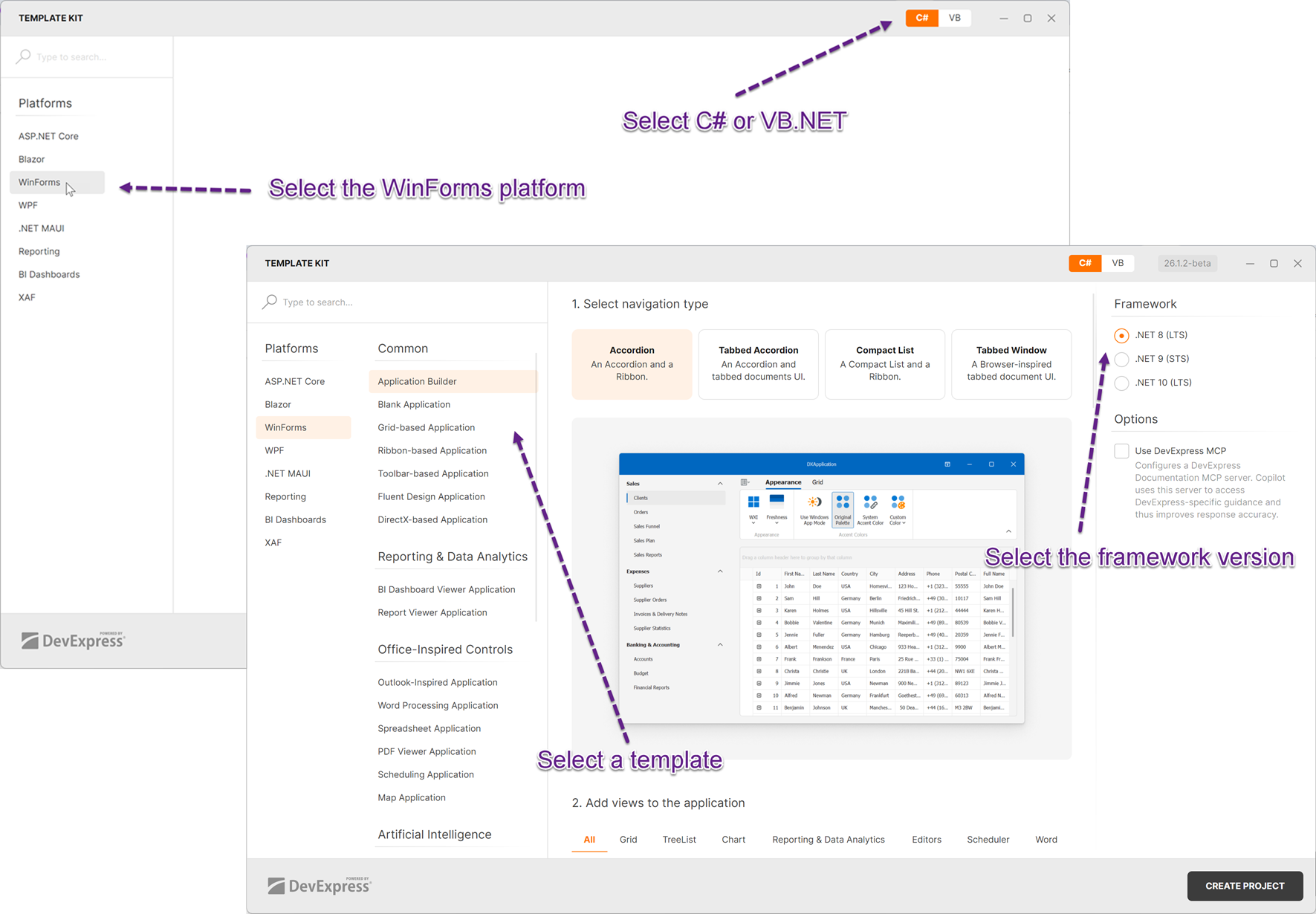The image size is (1316, 914).
Task: Select Application Builder template
Action: pyautogui.click(x=452, y=381)
